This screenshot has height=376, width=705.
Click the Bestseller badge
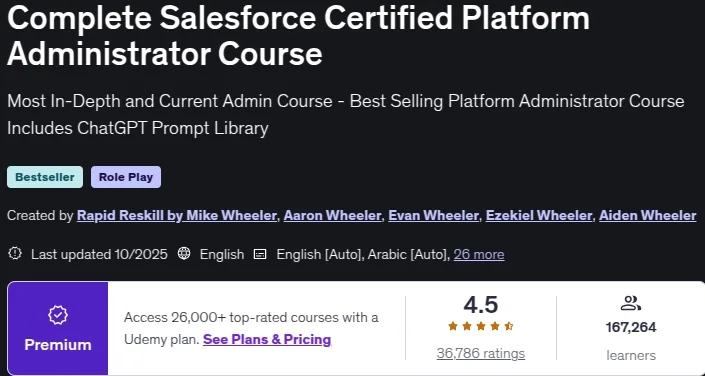coord(45,177)
